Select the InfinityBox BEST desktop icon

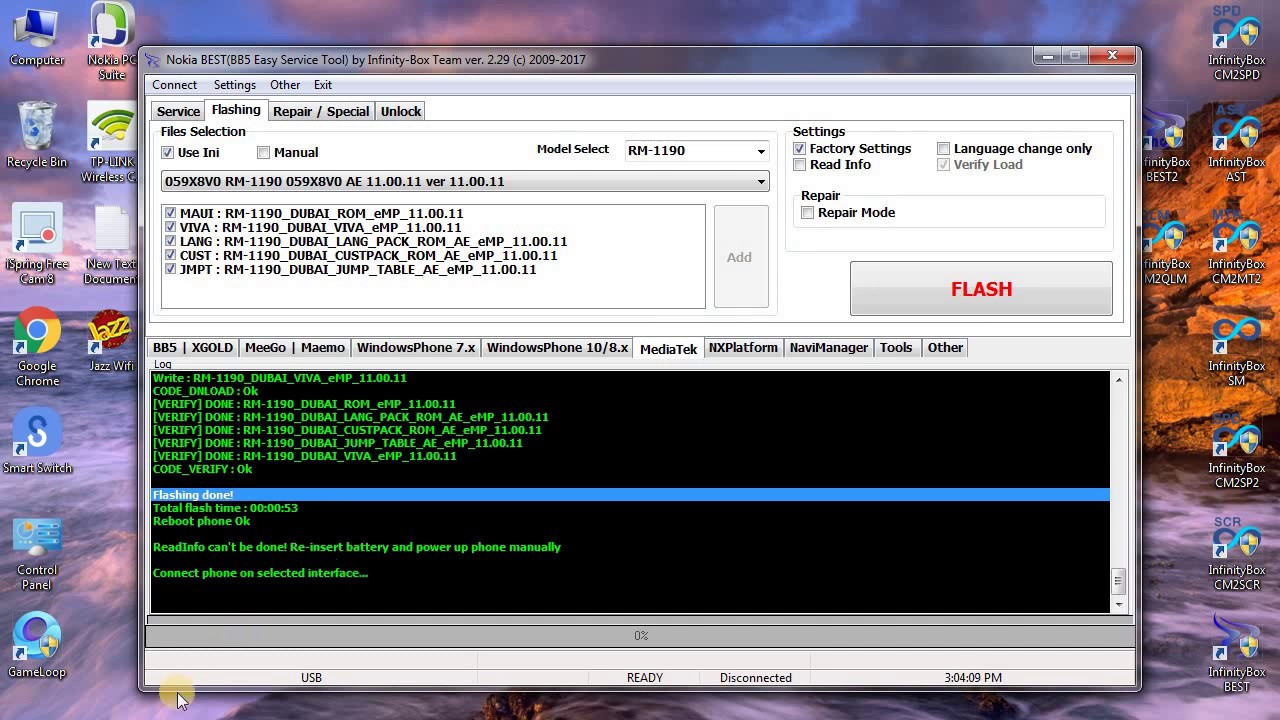point(1236,655)
